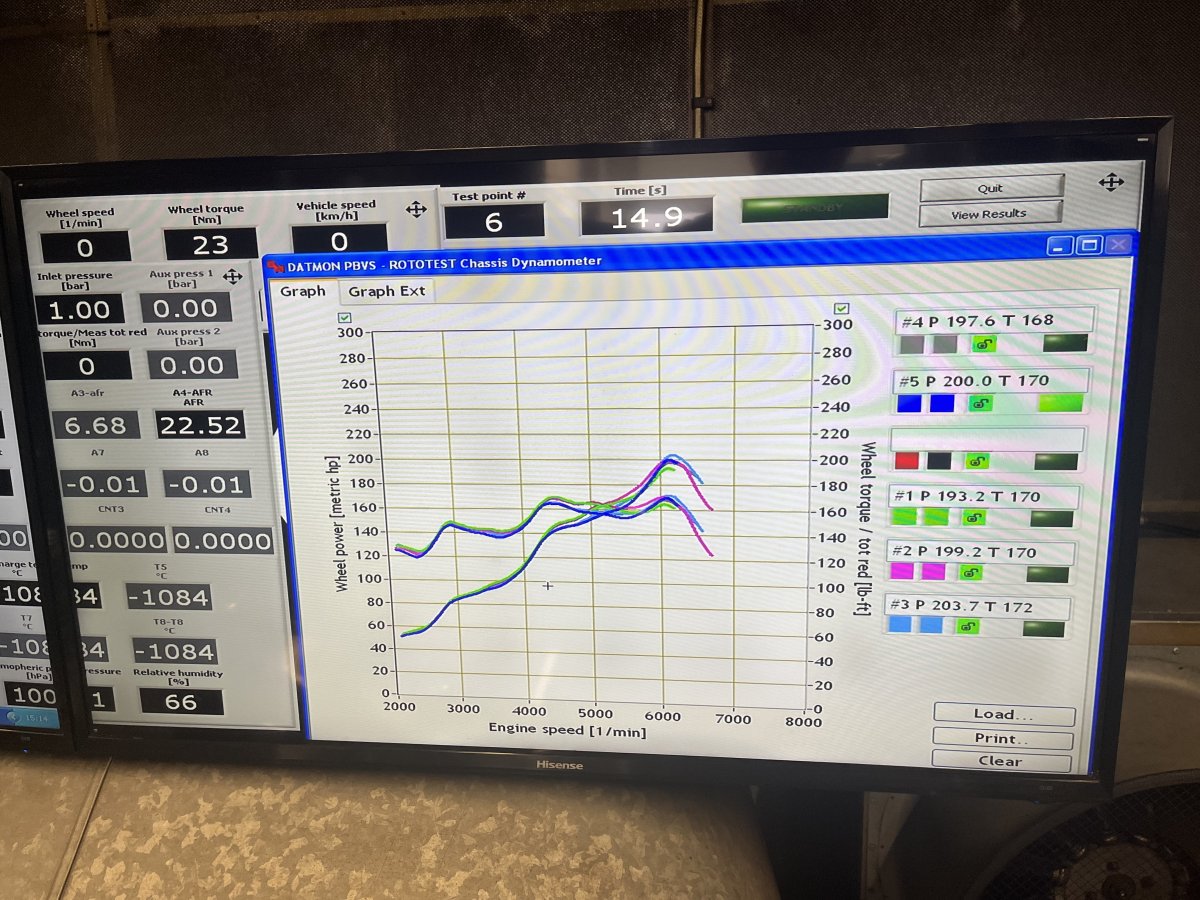Click the move arrows icon beside Quit button
Viewport: 1200px width, 900px height.
point(1111,183)
